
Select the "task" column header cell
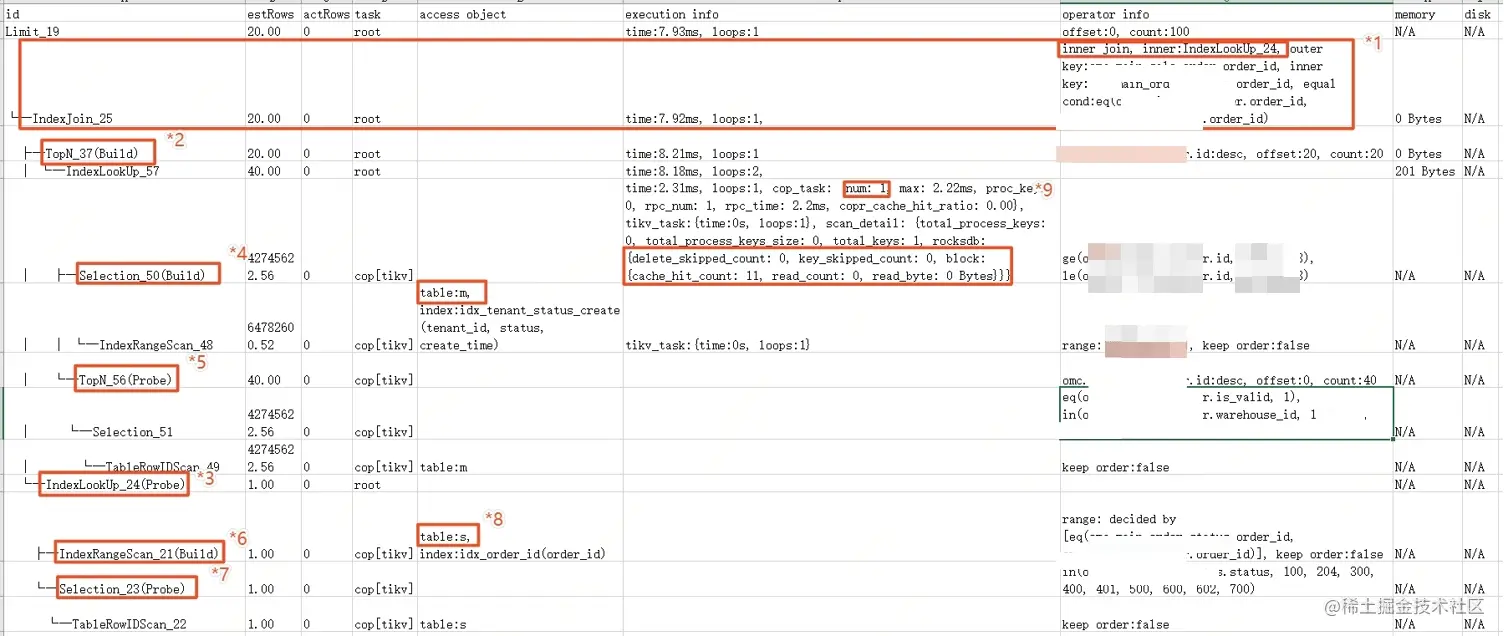(x=384, y=14)
